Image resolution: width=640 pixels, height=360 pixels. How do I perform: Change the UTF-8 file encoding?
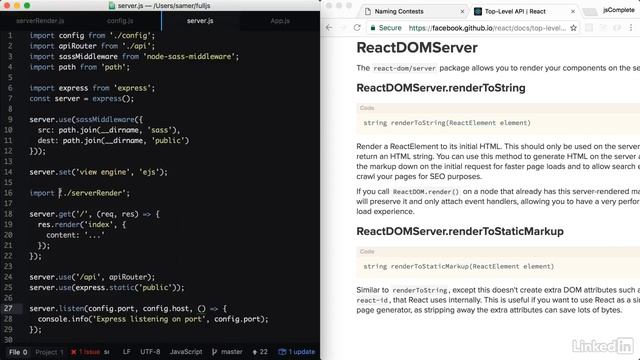click(150, 352)
